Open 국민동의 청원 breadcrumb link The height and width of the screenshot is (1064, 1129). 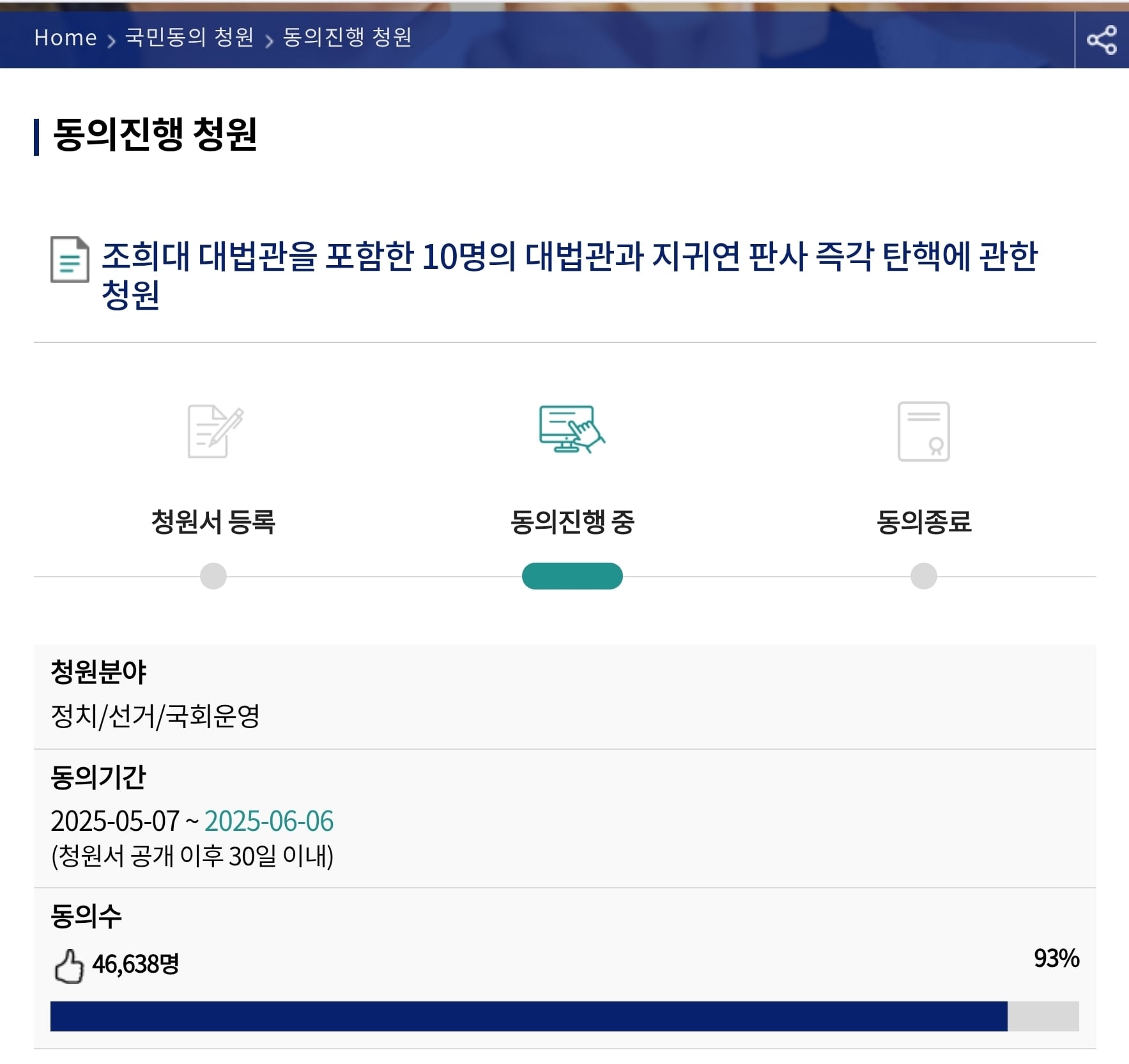(190, 37)
